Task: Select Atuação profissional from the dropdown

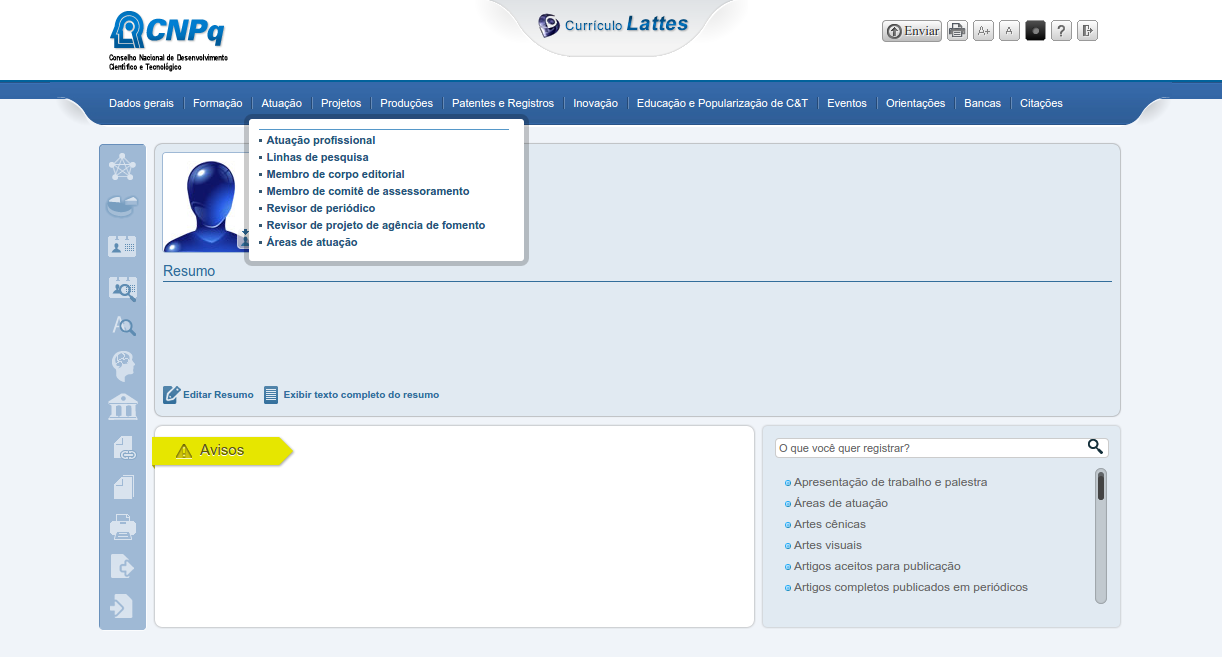Action: [321, 140]
